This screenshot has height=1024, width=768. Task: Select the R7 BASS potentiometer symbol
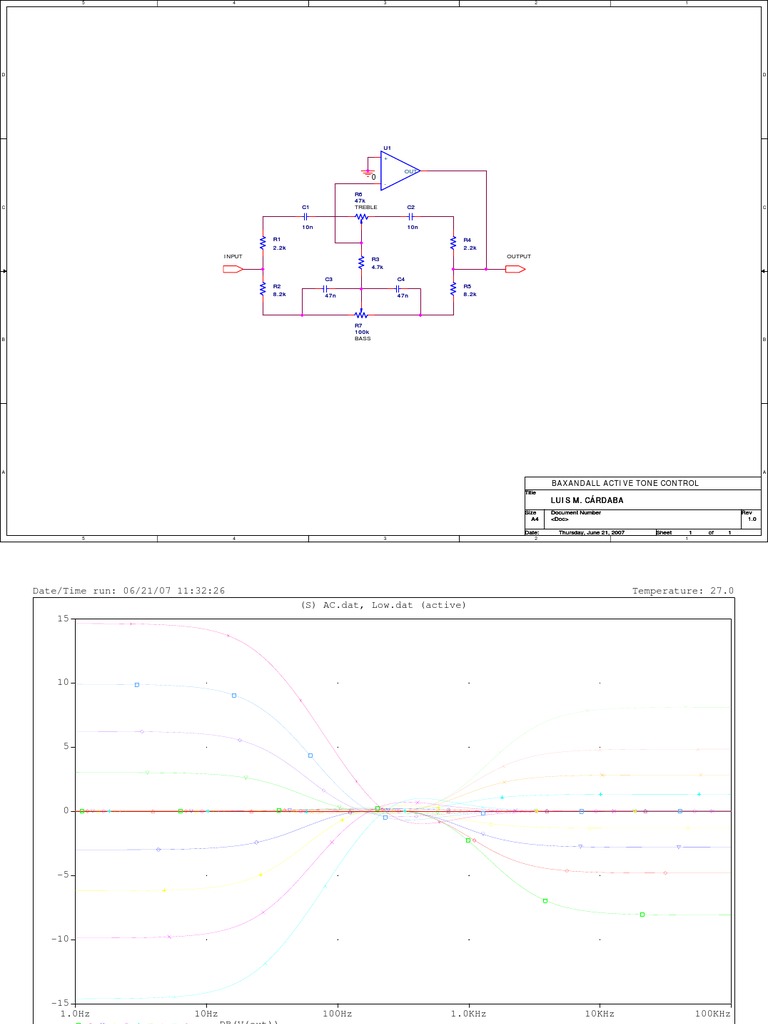[361, 315]
